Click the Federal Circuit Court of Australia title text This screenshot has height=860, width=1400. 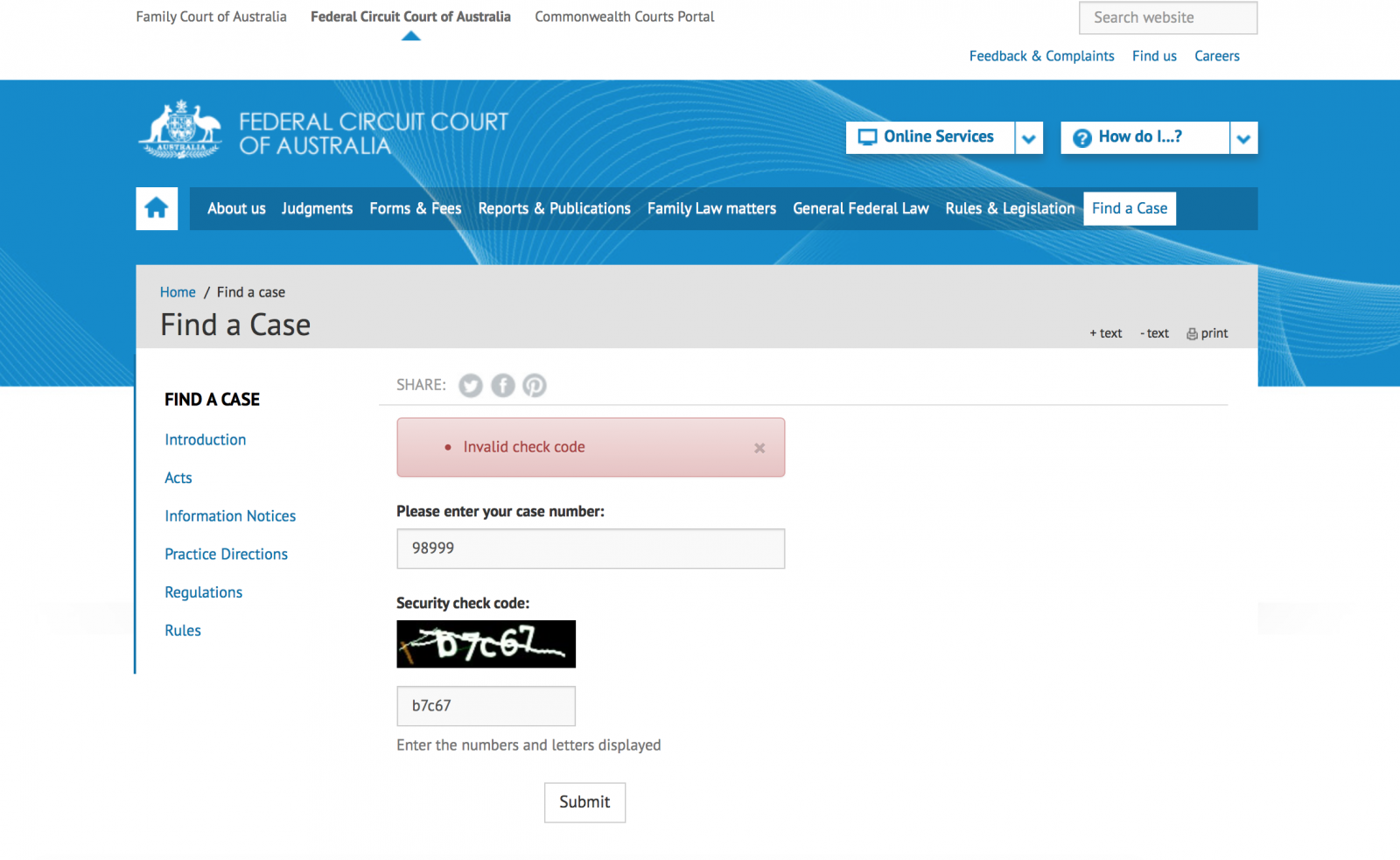click(x=374, y=133)
